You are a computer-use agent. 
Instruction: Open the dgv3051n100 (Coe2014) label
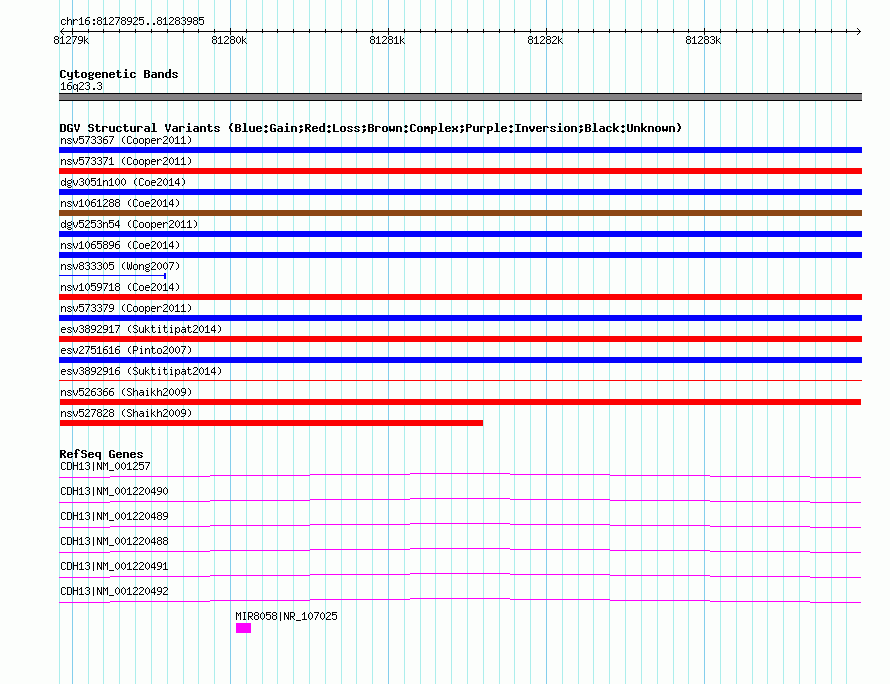coord(123,182)
